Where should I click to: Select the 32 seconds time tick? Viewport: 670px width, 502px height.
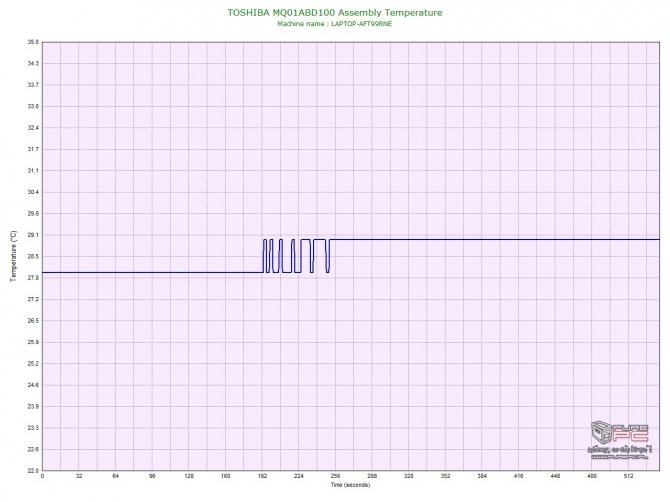[79, 476]
